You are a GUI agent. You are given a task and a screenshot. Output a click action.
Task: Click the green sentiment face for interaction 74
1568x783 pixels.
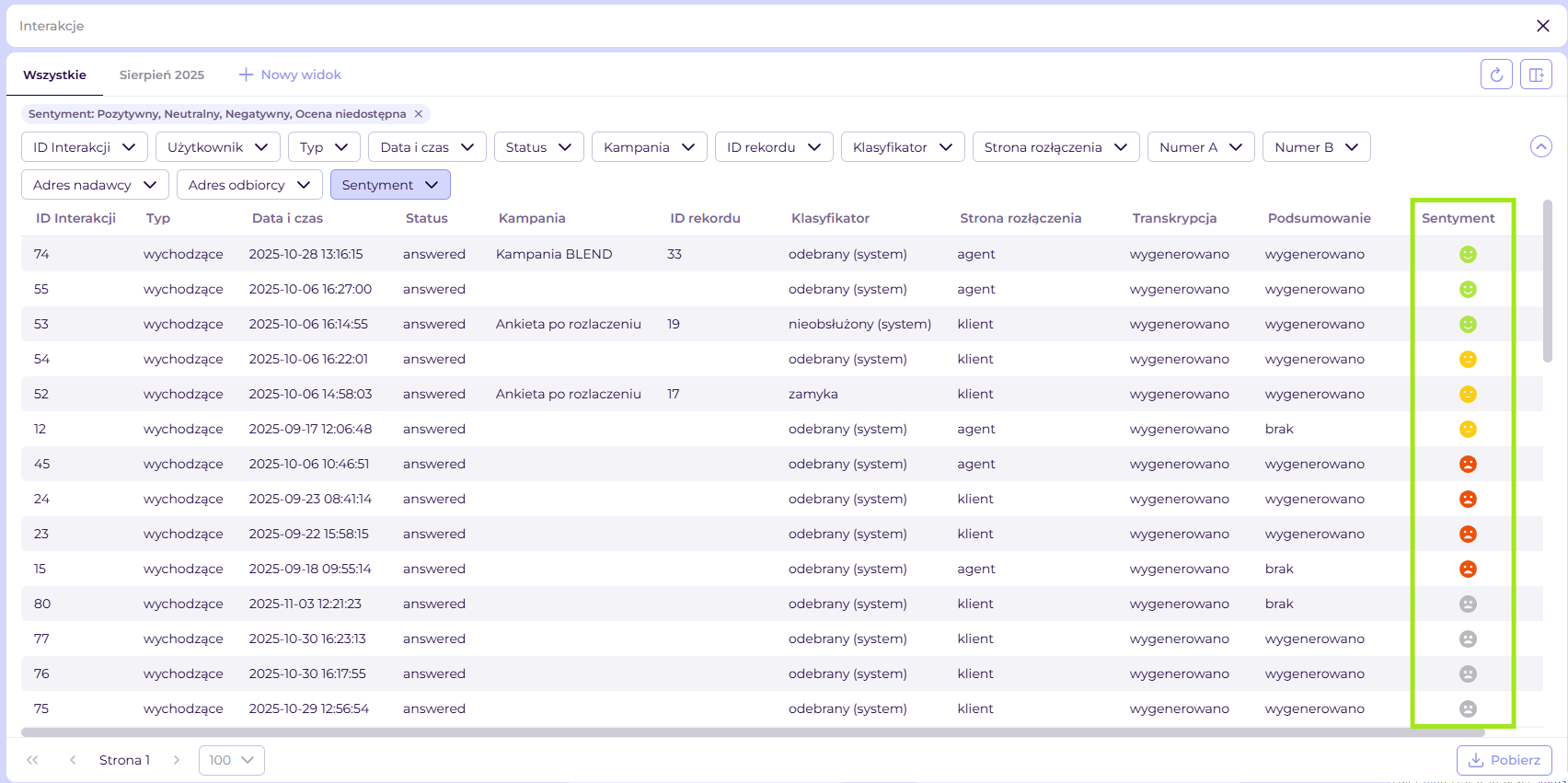pyautogui.click(x=1468, y=254)
